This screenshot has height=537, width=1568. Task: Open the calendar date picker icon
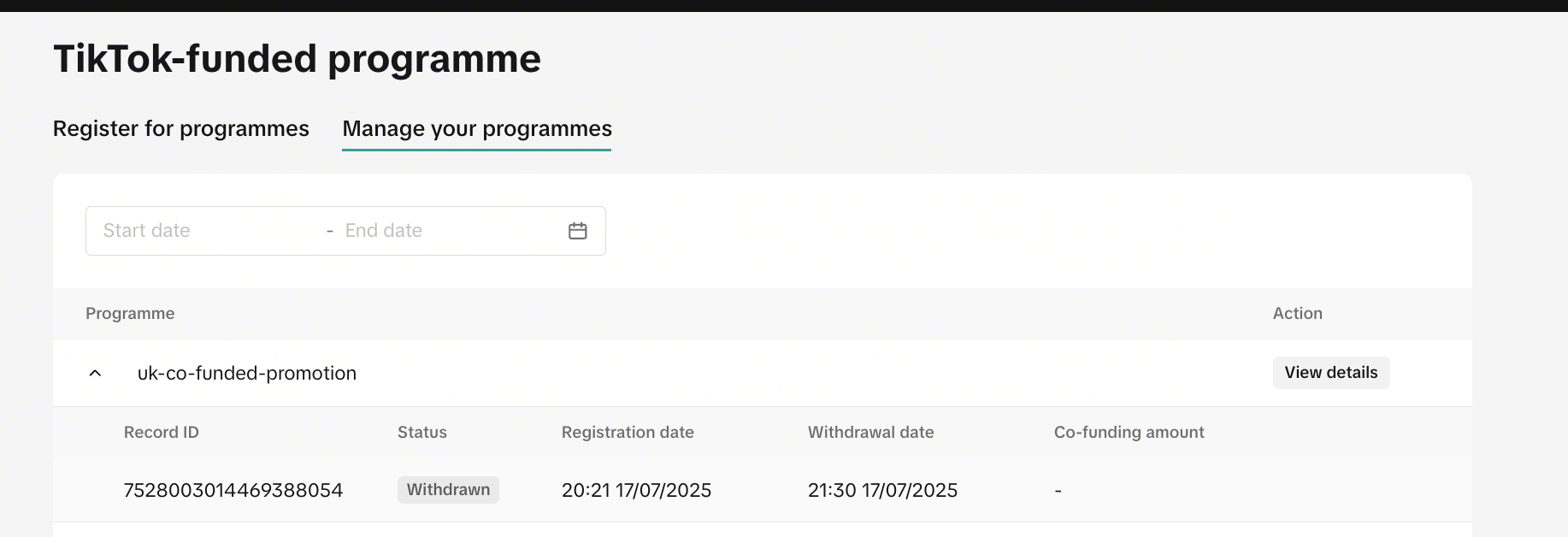(578, 231)
